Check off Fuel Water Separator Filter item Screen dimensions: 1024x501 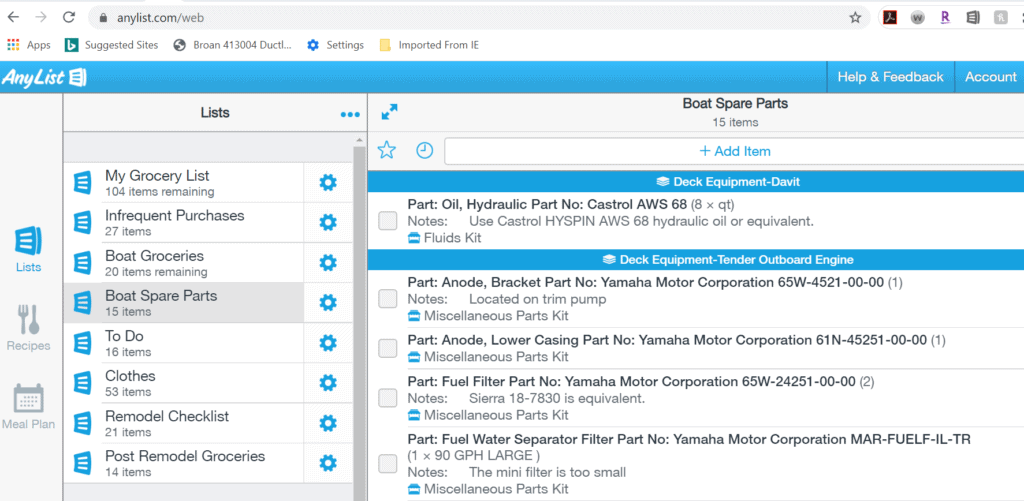388,464
